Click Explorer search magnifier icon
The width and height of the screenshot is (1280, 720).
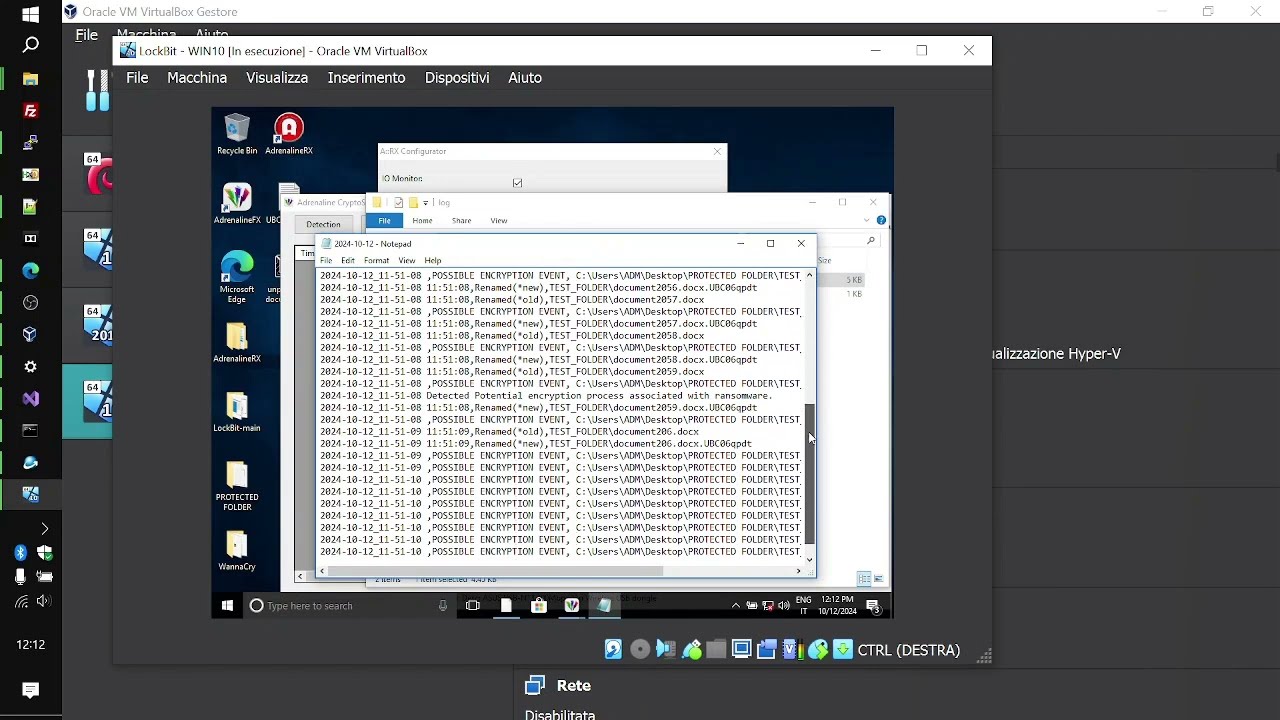click(x=871, y=241)
